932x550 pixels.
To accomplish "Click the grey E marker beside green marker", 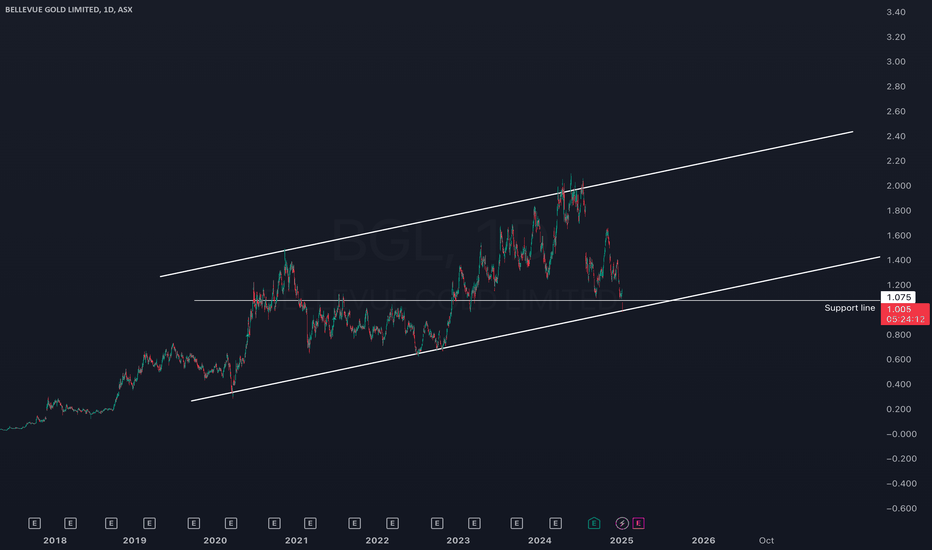I will click(x=555, y=523).
